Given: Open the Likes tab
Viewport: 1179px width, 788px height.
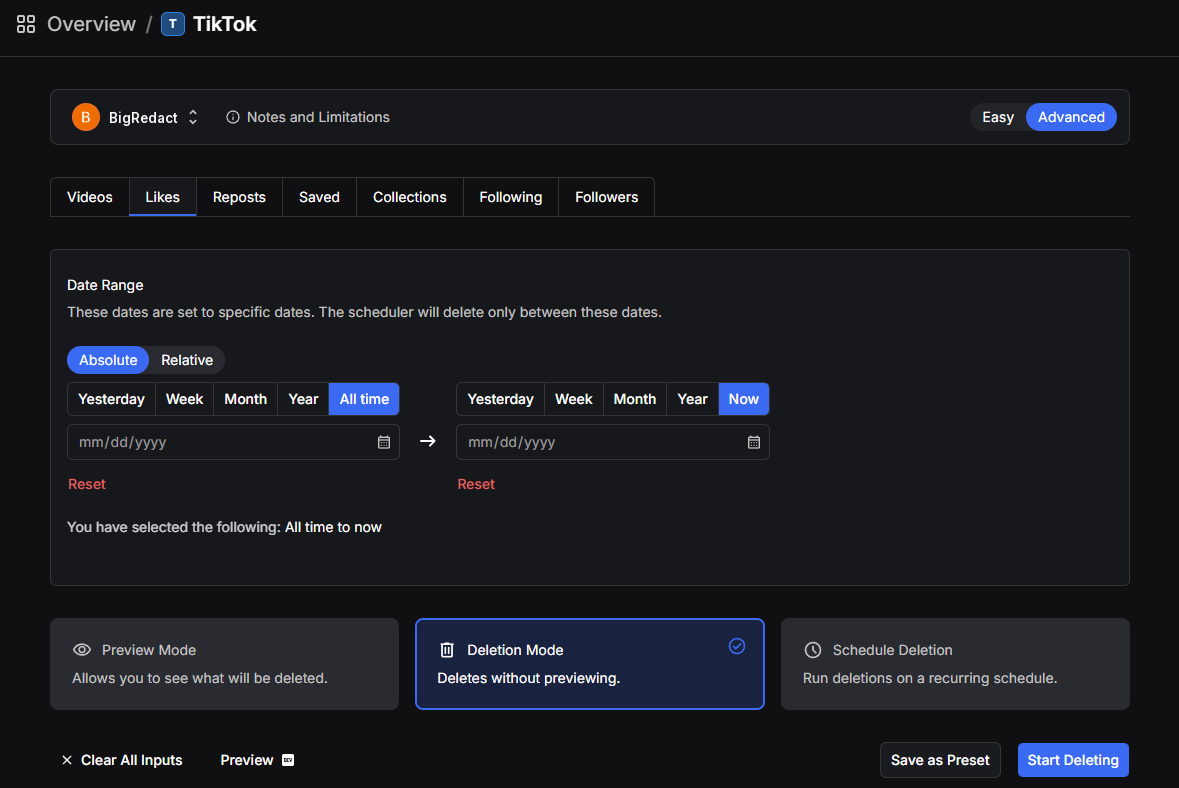Looking at the screenshot, I should pyautogui.click(x=162, y=197).
